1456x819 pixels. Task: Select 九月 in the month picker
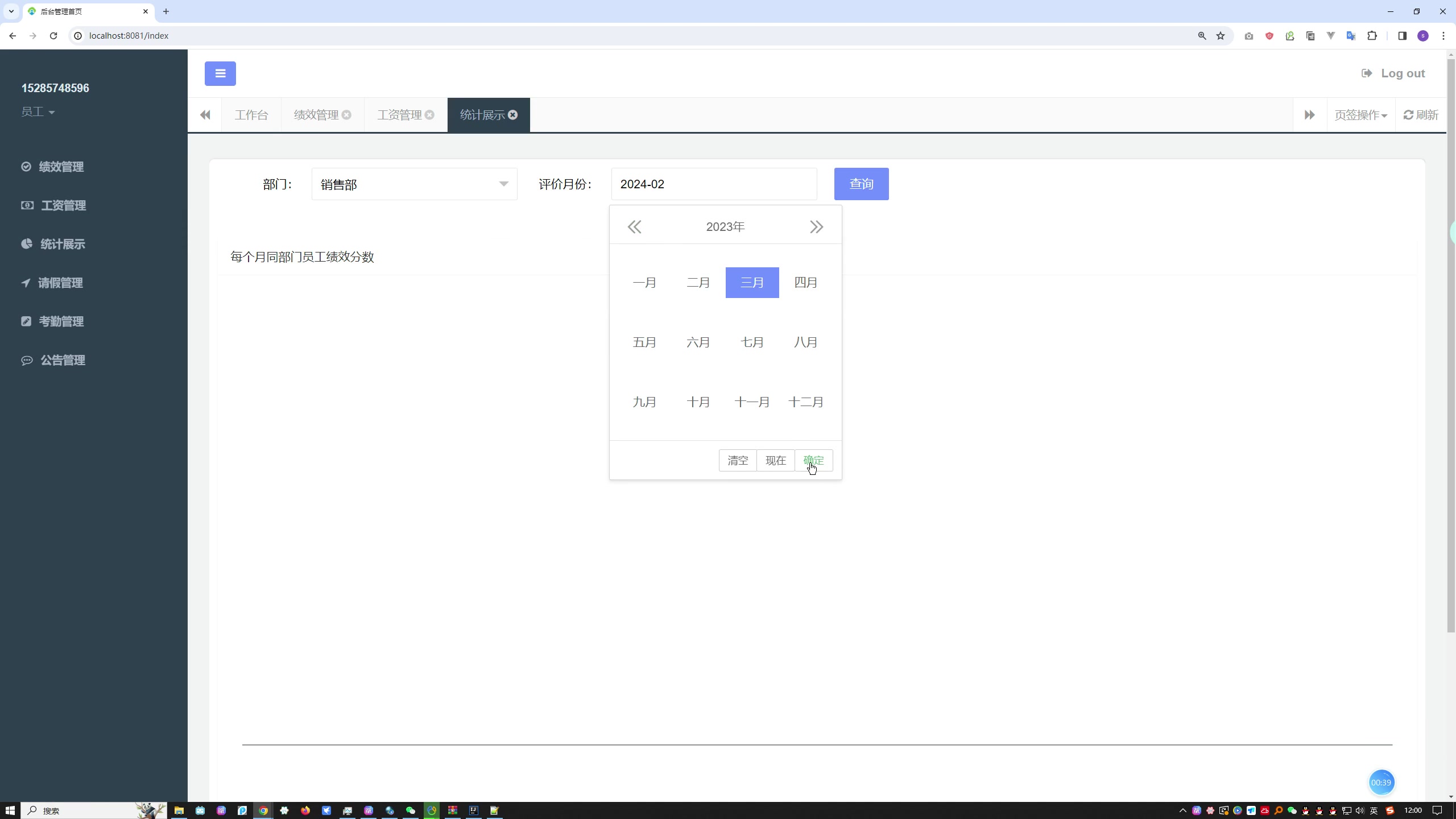tap(644, 402)
